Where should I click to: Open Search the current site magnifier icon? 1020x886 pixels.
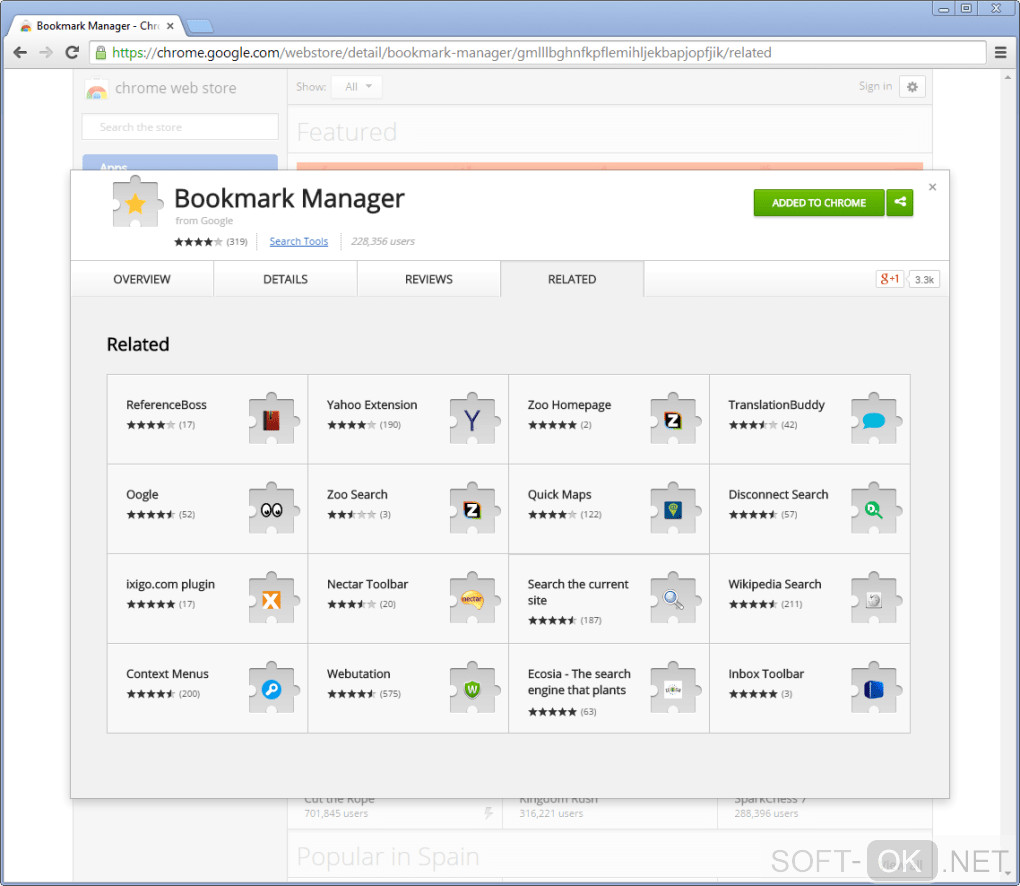[x=675, y=598]
